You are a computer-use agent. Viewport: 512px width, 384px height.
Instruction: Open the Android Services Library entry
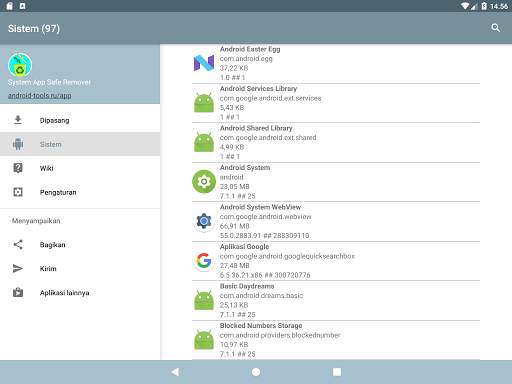pyautogui.click(x=336, y=103)
